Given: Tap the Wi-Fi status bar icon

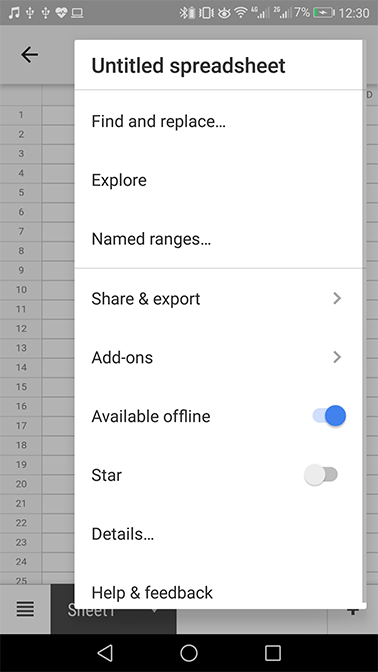Looking at the screenshot, I should click(241, 13).
